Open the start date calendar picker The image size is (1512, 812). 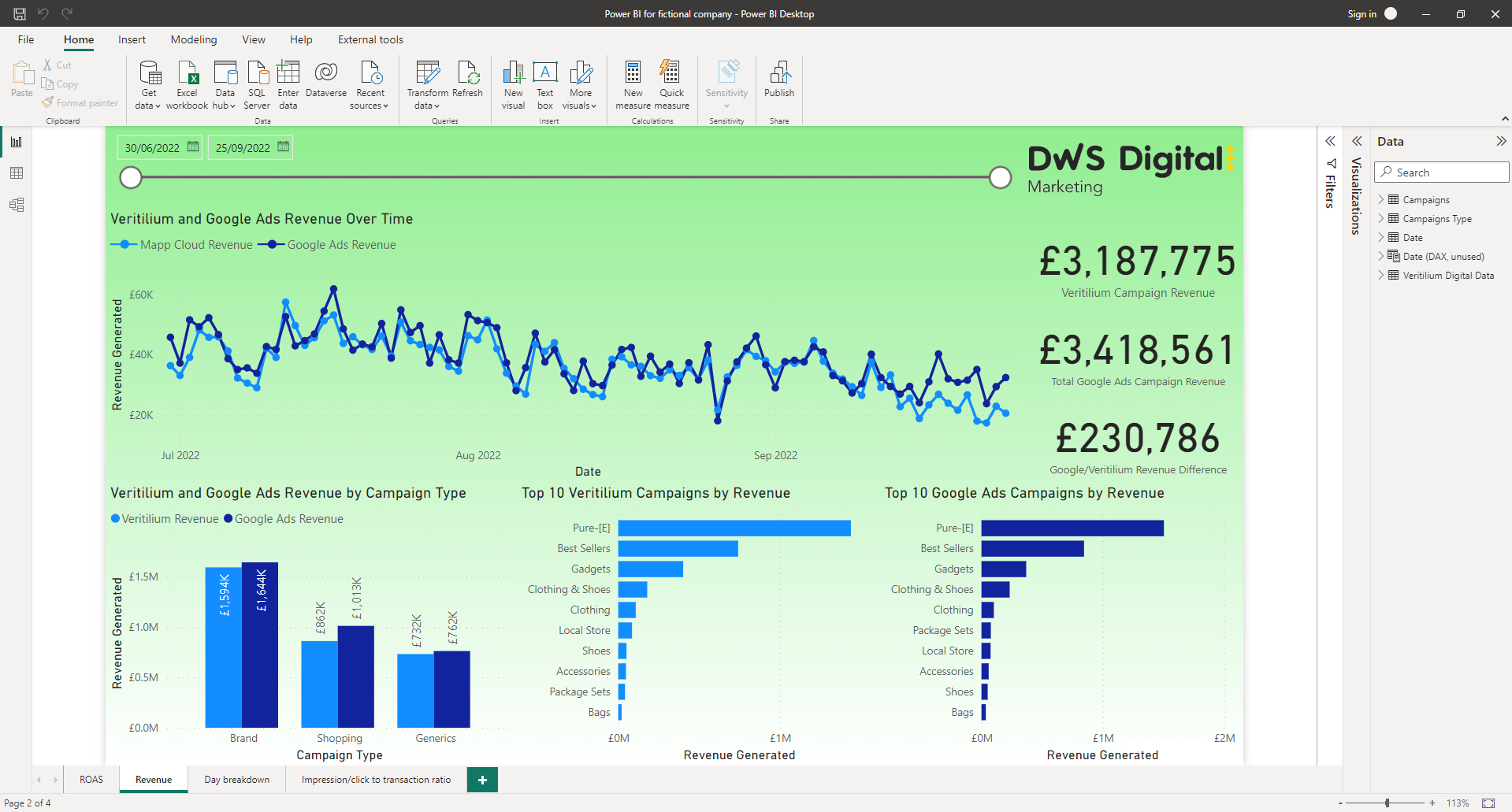192,147
